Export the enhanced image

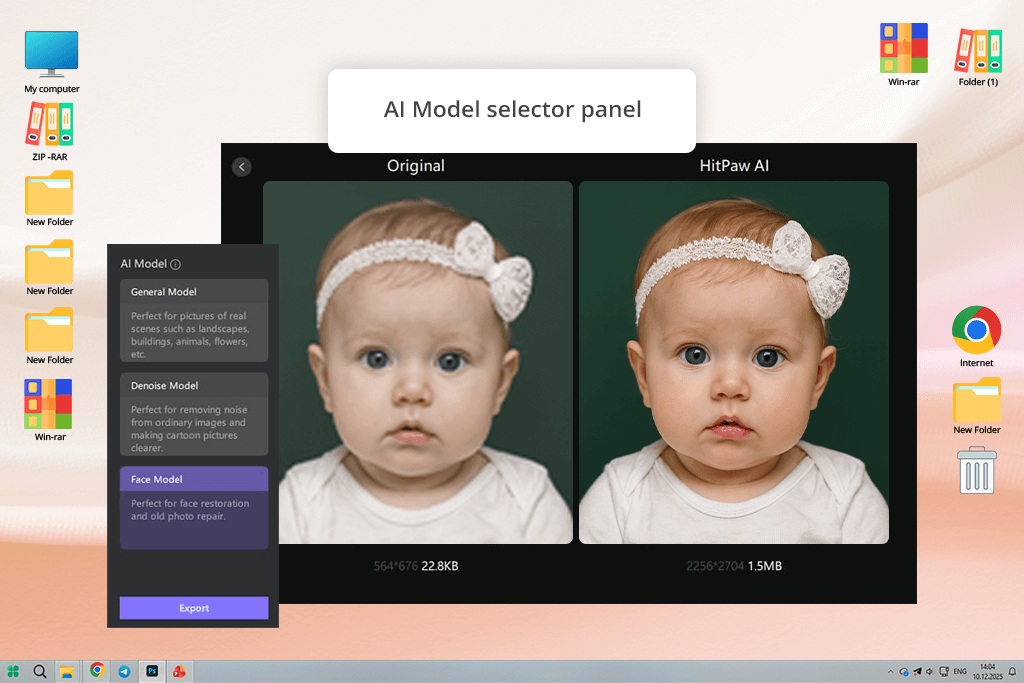point(194,608)
